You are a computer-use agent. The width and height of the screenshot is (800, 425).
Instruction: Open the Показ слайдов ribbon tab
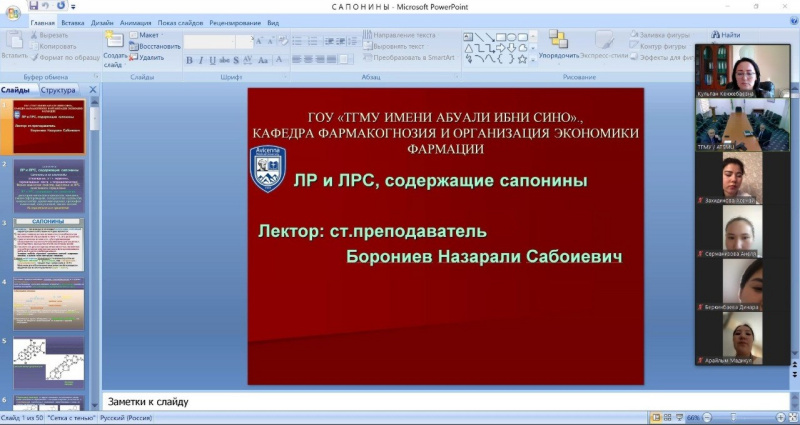180,23
